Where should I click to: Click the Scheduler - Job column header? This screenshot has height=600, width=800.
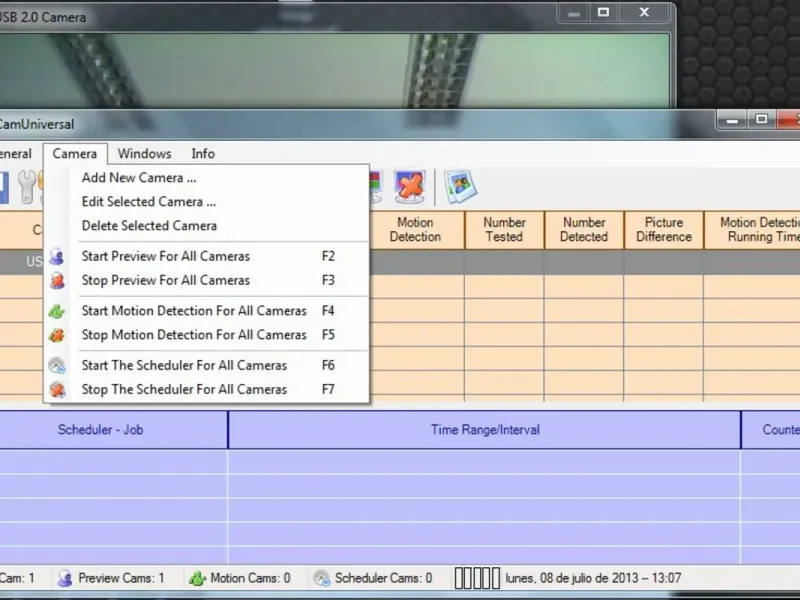[113, 430]
